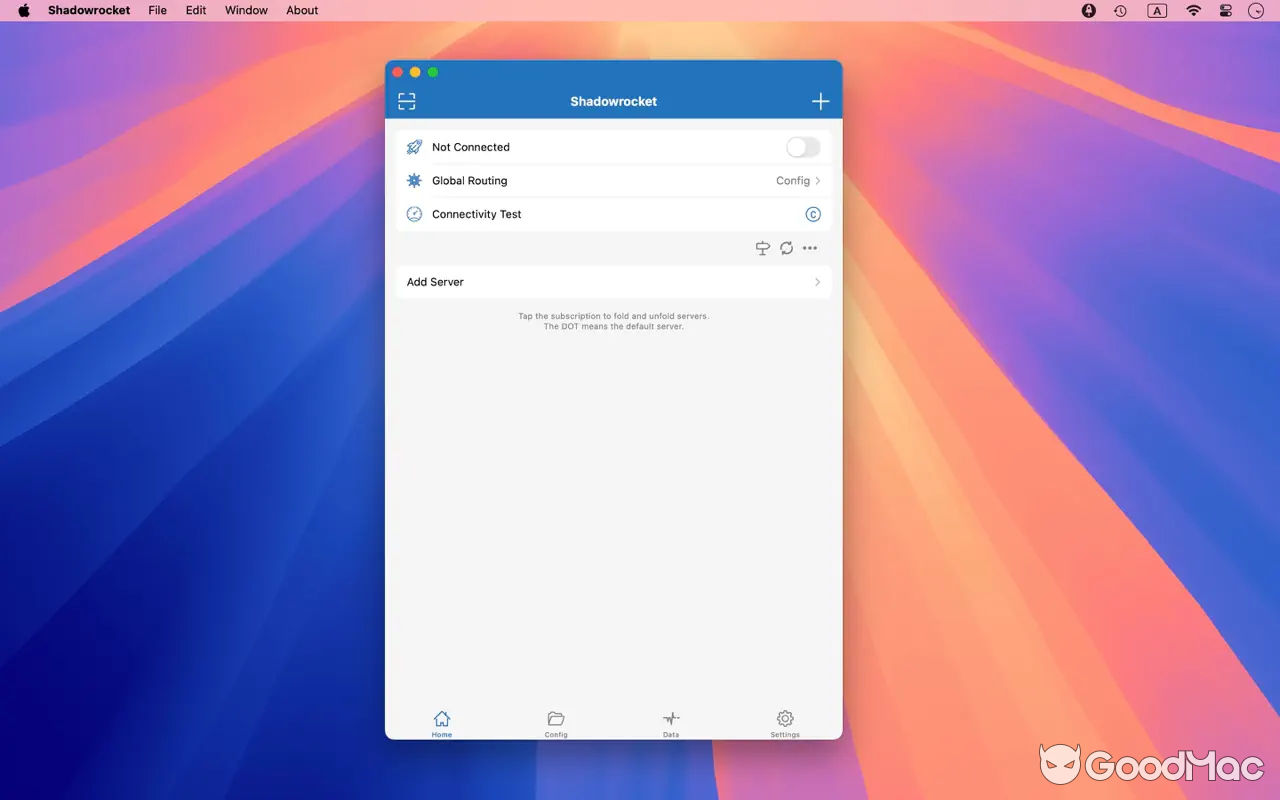Click the plus icon to add a server
Screen dimensions: 1280x800
[820, 101]
